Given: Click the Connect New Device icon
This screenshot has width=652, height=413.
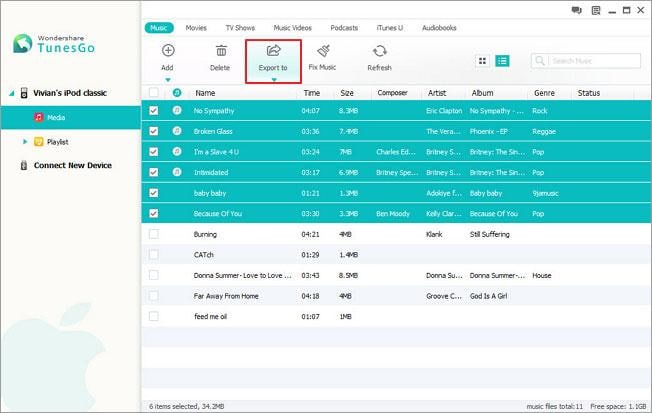Looking at the screenshot, I should click(x=24, y=166).
